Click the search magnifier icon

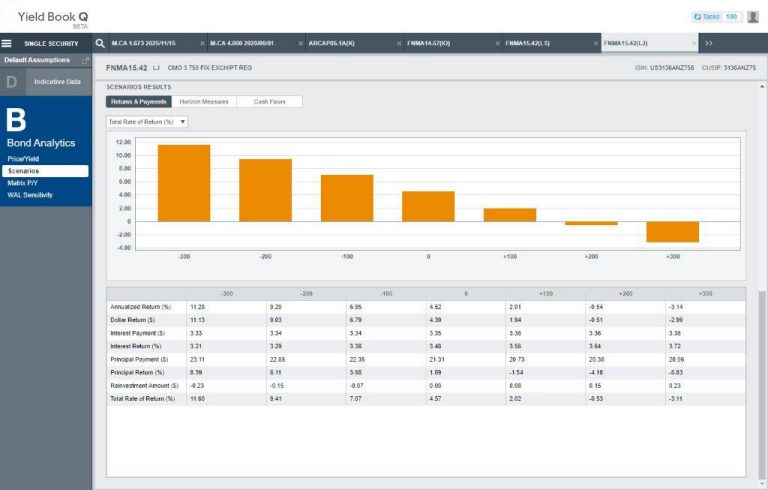(x=100, y=43)
